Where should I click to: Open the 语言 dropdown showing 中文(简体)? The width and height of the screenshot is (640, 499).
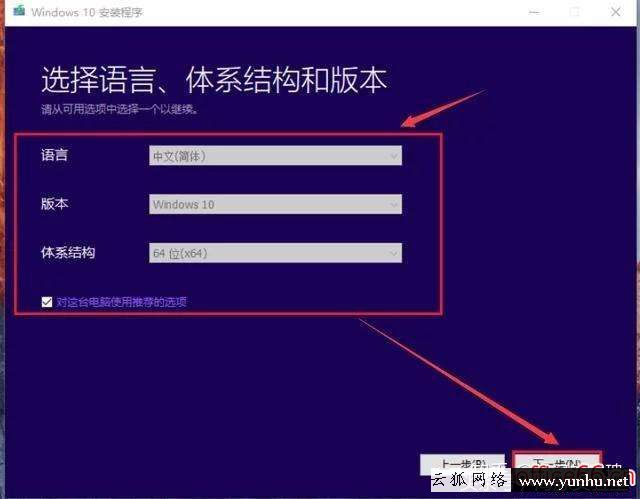(x=275, y=155)
